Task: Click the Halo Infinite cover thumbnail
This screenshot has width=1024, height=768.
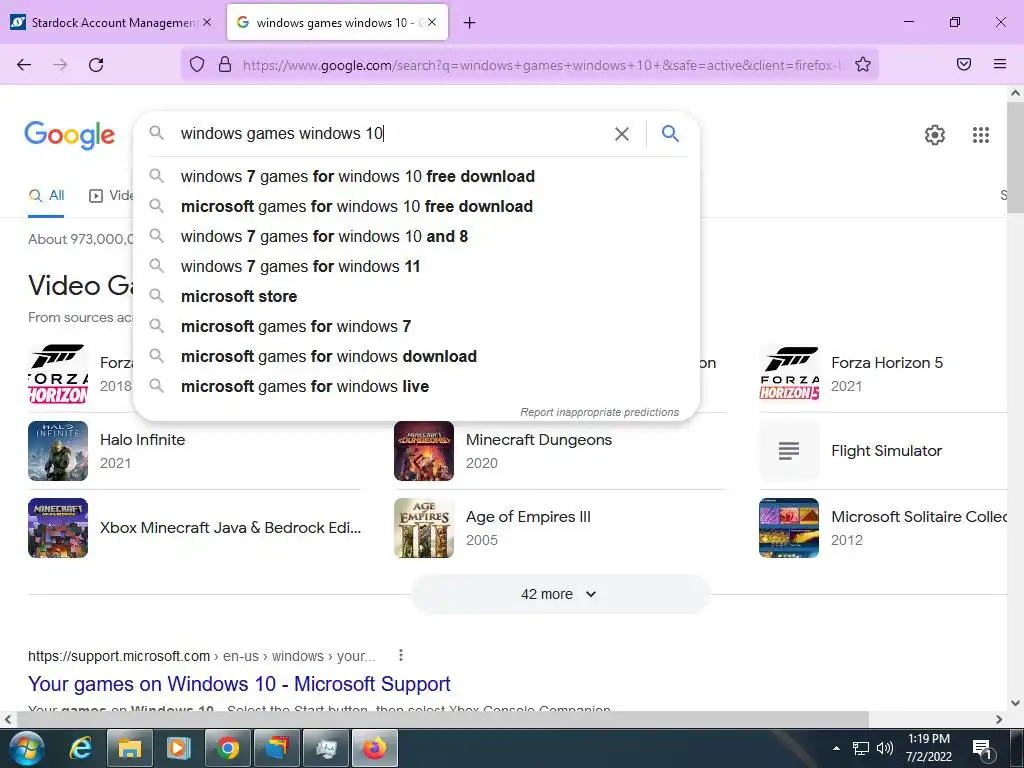Action: click(x=58, y=451)
